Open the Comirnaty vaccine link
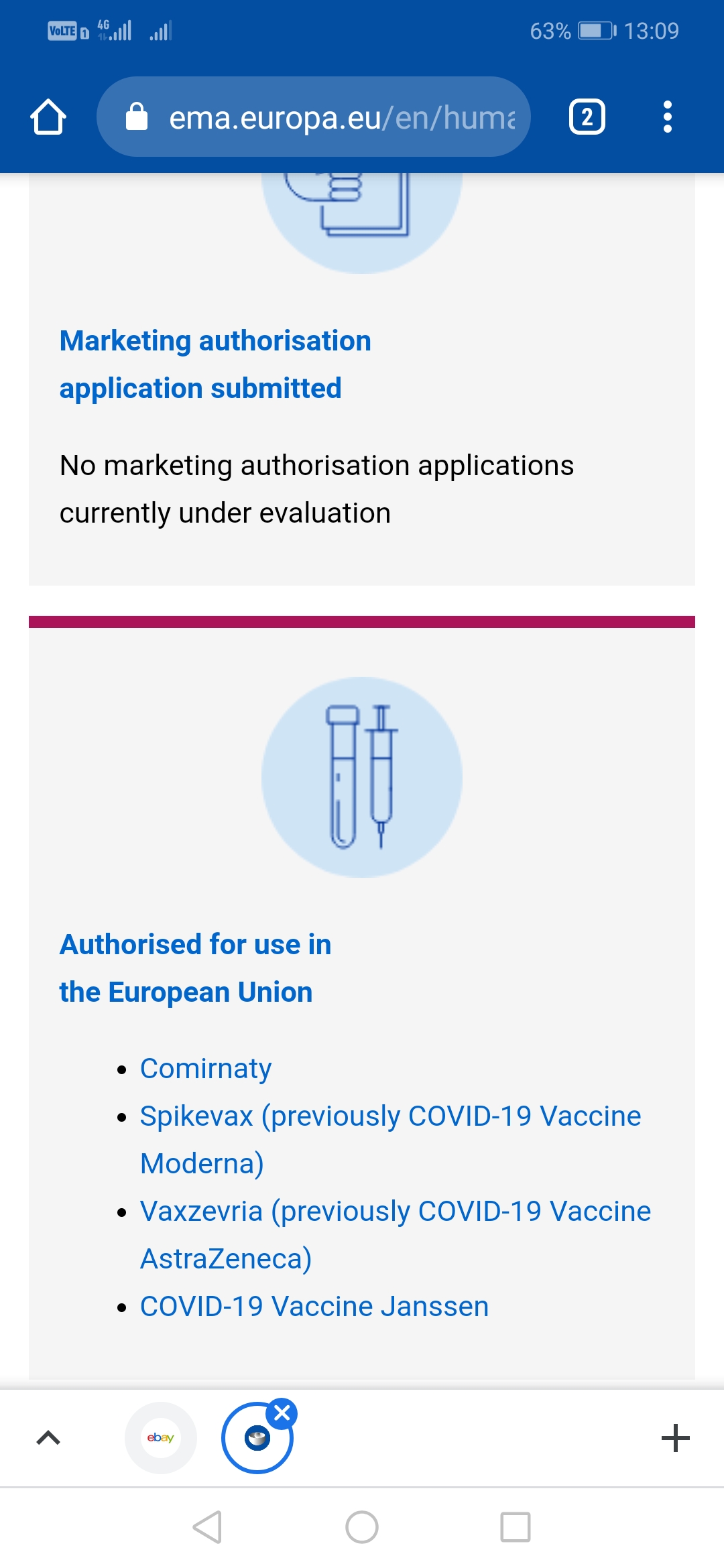 [x=206, y=1068]
